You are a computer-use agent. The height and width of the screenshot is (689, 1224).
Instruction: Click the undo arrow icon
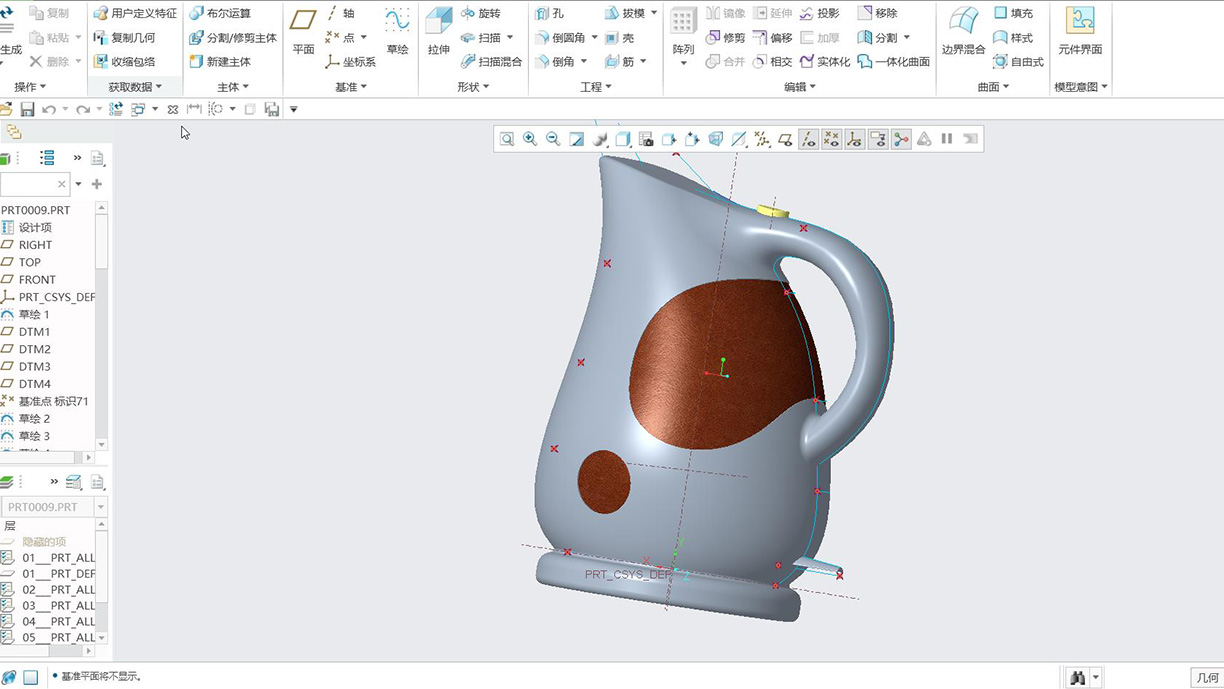pos(48,109)
